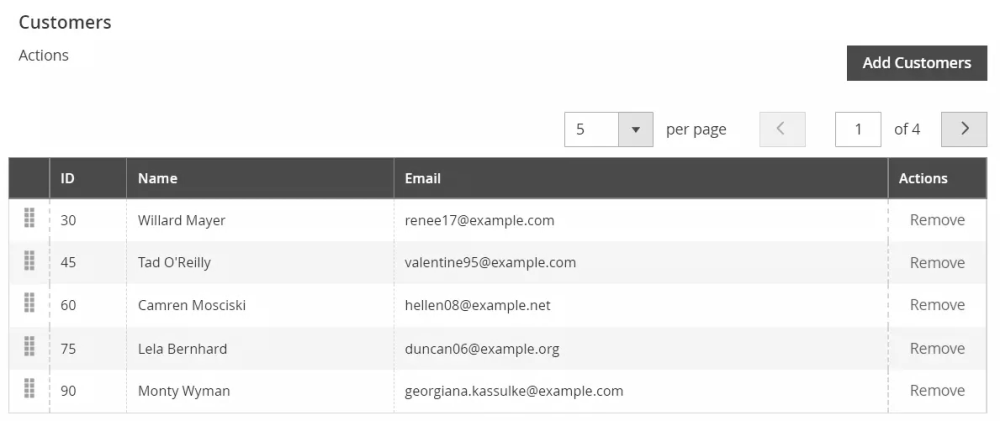Click the ID column header

click(68, 178)
